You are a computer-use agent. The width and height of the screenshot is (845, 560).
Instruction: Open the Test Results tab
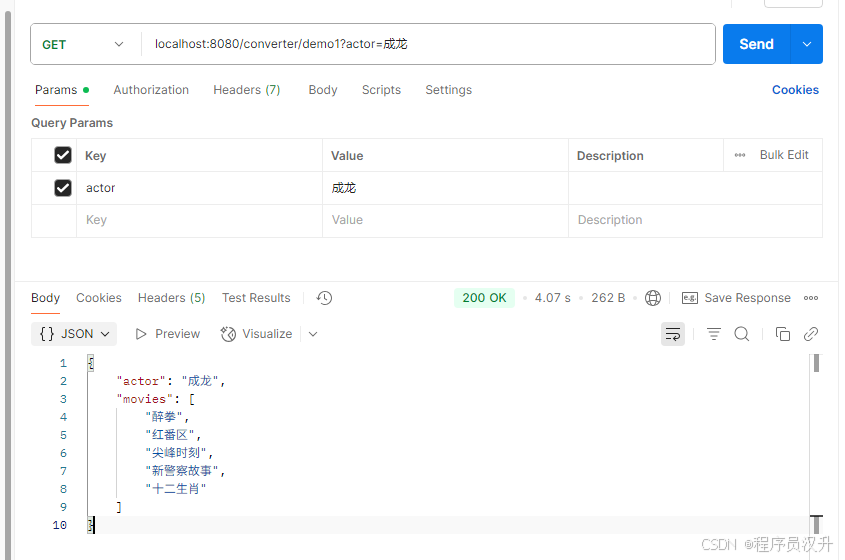click(x=256, y=298)
